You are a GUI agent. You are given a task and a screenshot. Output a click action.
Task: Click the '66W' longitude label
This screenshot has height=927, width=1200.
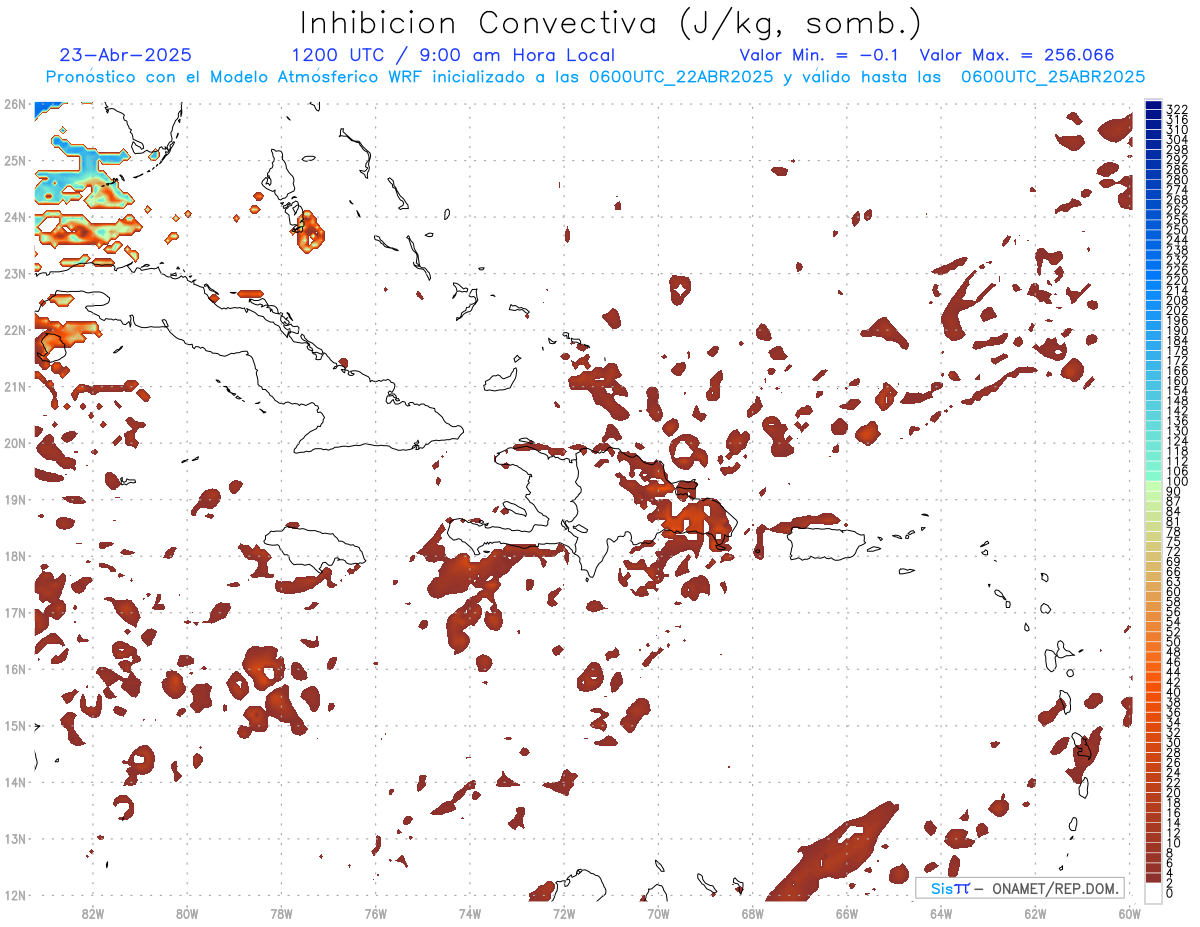tap(847, 912)
